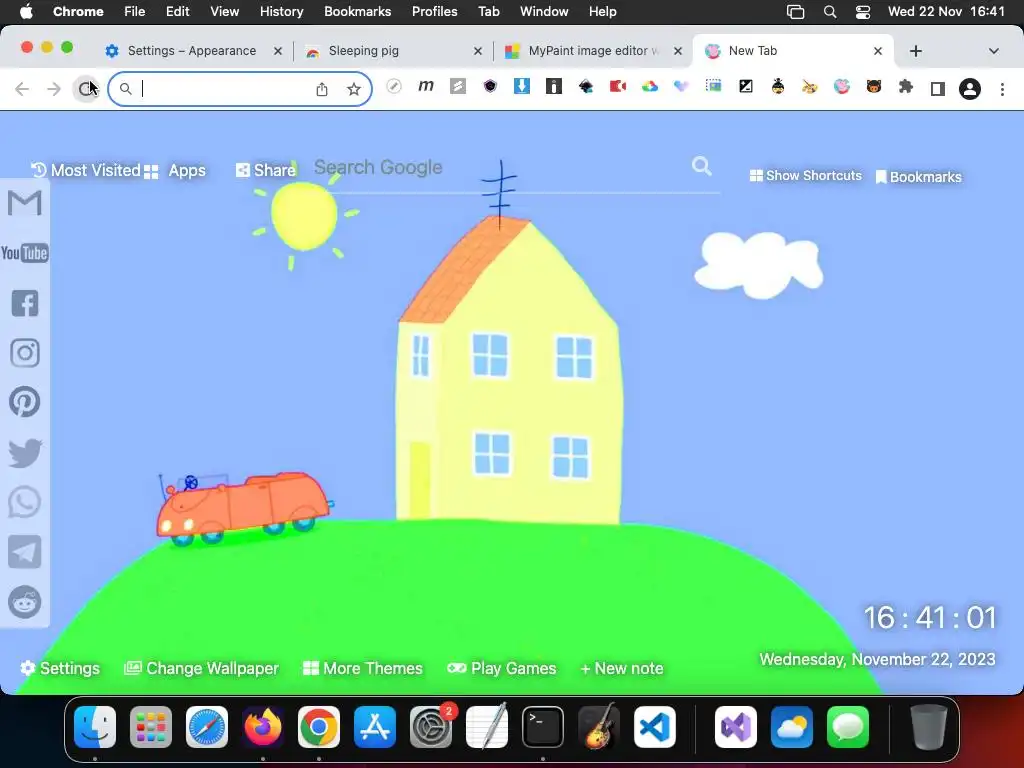The height and width of the screenshot is (768, 1024).
Task: Open the YouTube sidebar shortcut
Action: click(x=25, y=253)
